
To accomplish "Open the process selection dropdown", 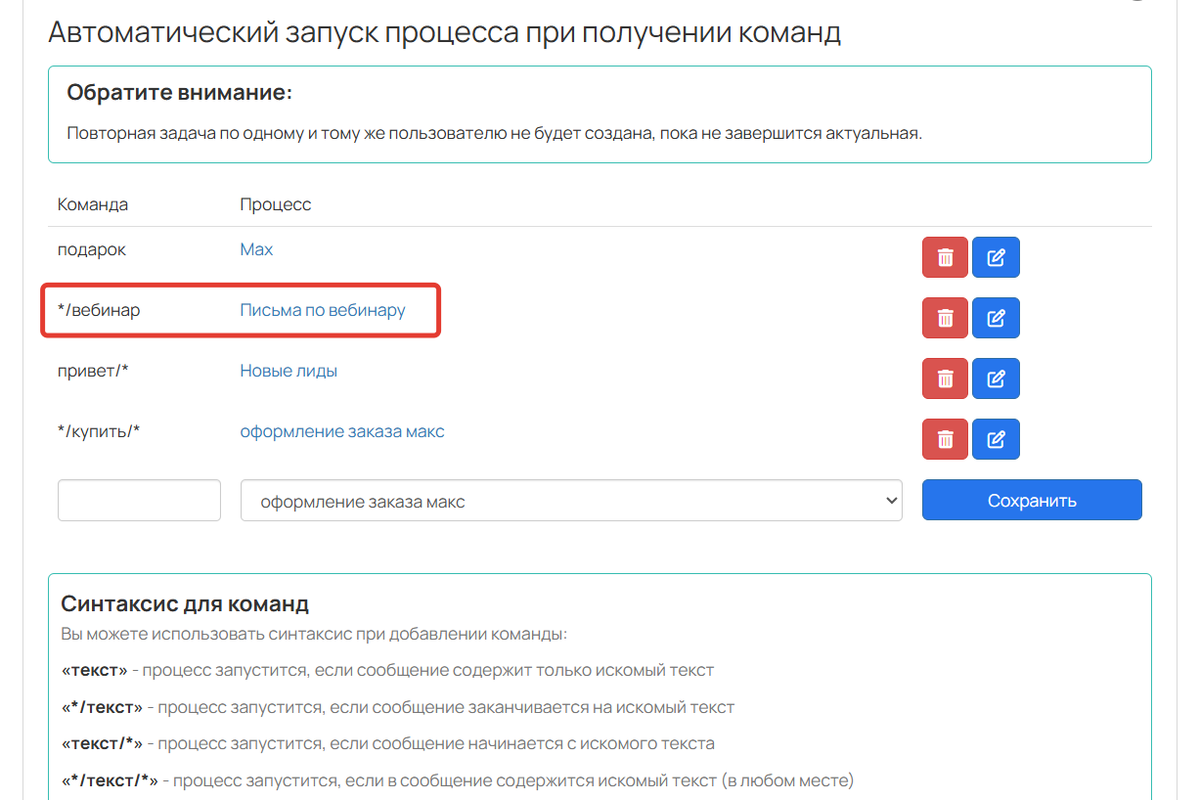I will click(x=571, y=500).
